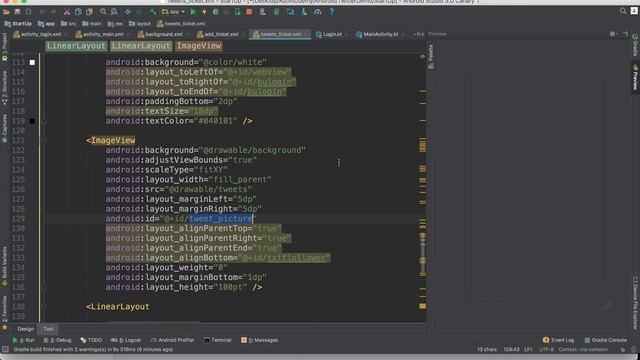Open the Captures tool window
The width and height of the screenshot is (640, 360).
[x=4, y=128]
